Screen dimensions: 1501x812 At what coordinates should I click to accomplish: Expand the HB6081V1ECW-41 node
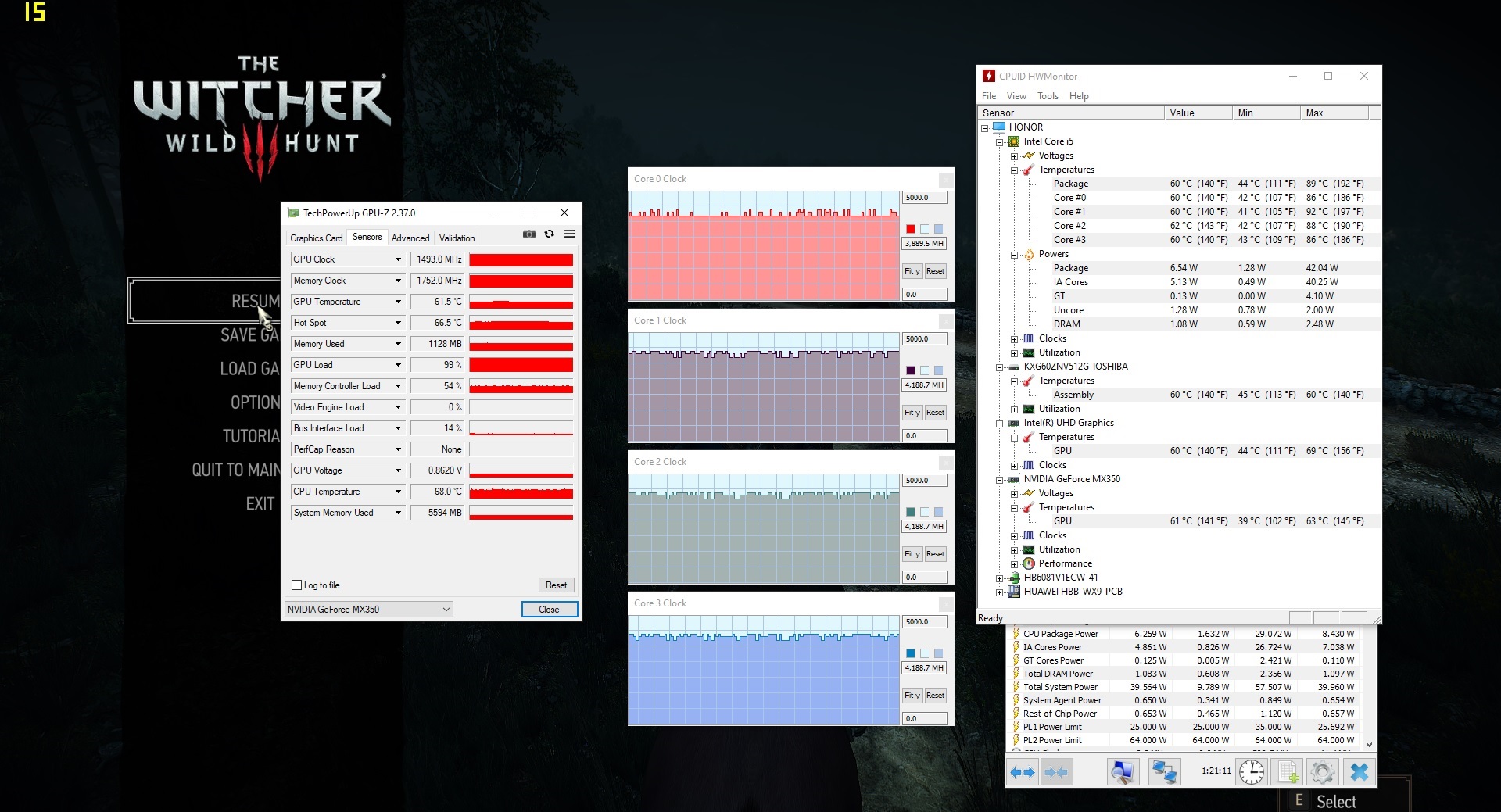[999, 578]
